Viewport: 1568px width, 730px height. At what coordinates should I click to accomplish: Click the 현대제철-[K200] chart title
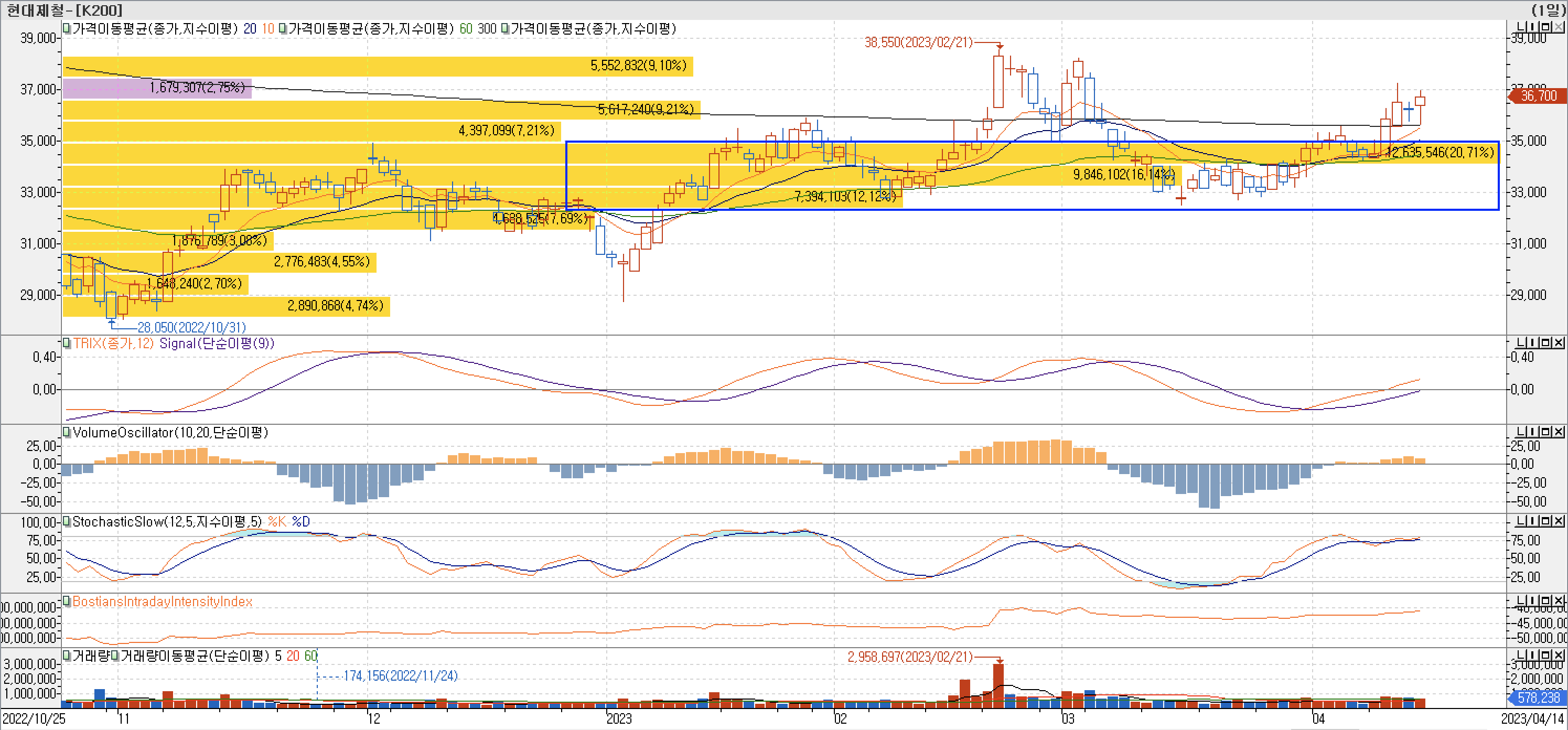click(64, 10)
